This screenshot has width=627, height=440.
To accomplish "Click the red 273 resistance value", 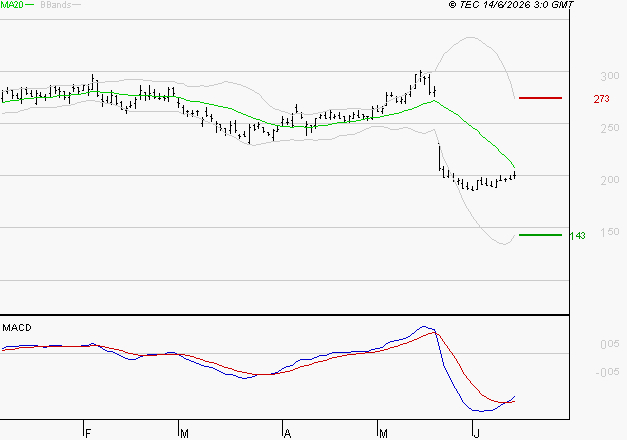I will (601, 99).
